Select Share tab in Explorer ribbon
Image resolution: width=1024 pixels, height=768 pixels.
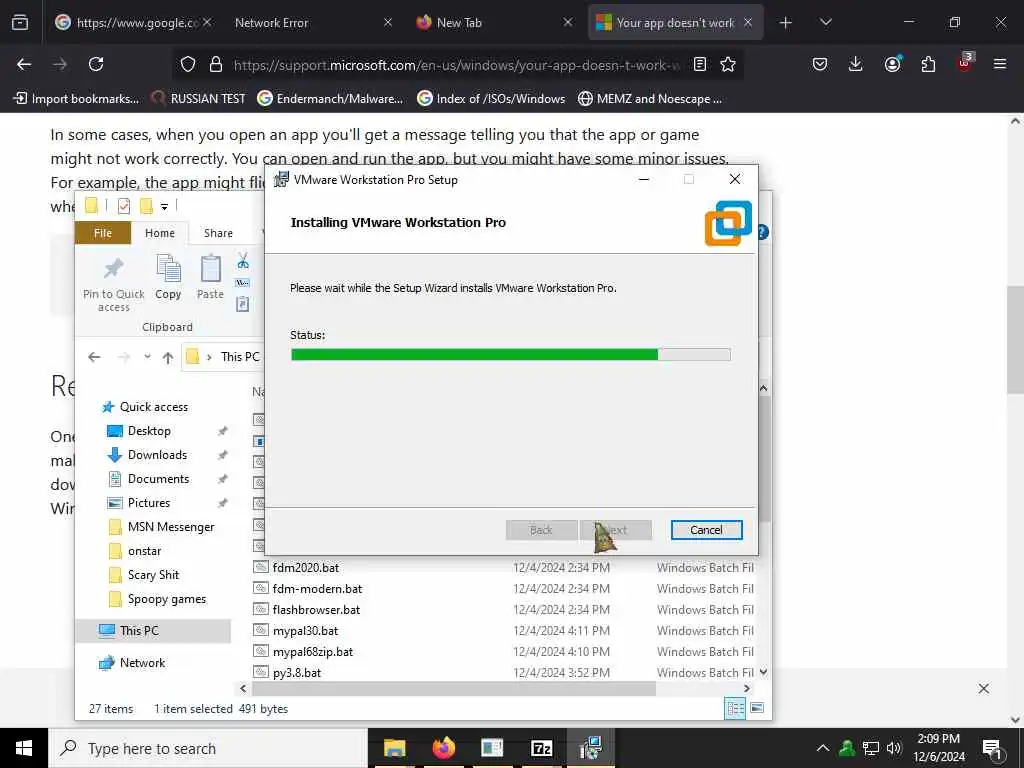coord(218,233)
